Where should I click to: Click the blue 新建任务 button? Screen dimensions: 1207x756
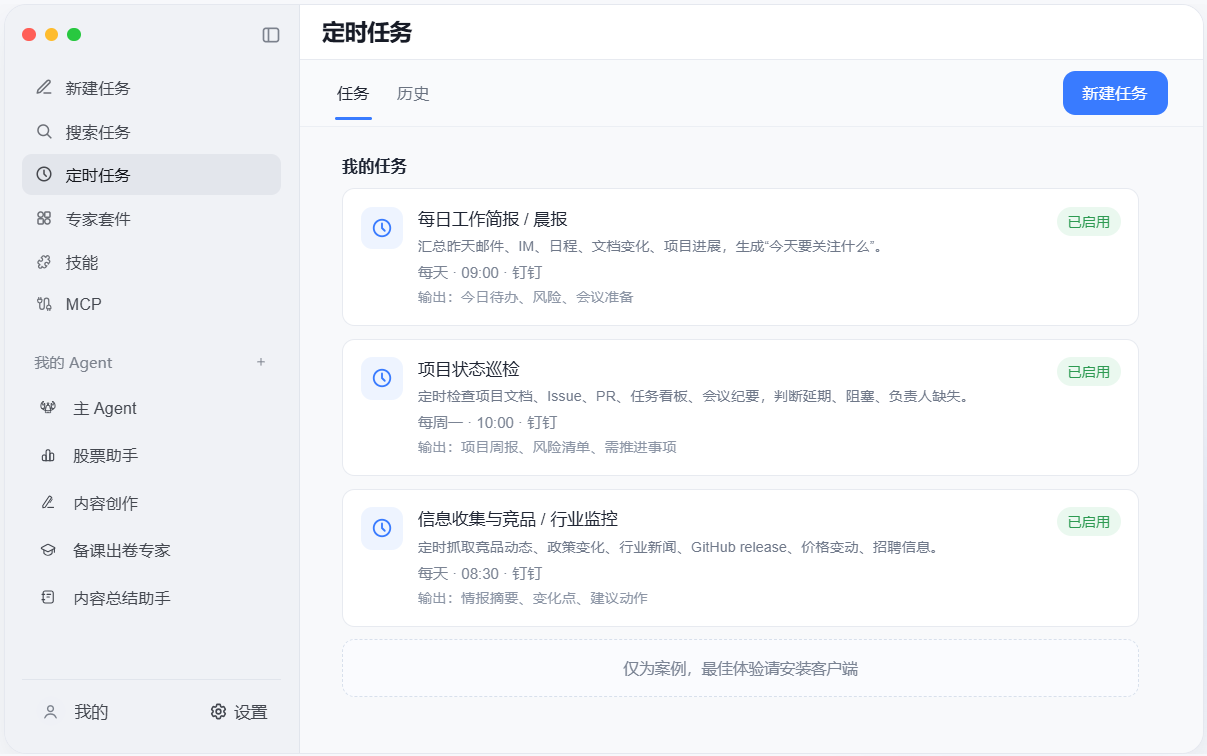click(x=1115, y=93)
